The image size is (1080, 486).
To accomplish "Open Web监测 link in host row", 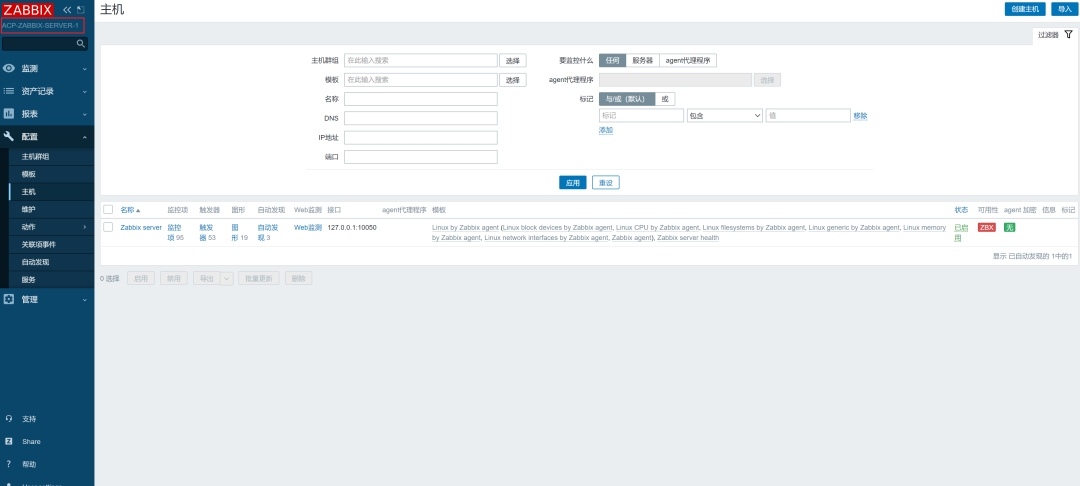I will pyautogui.click(x=308, y=227).
